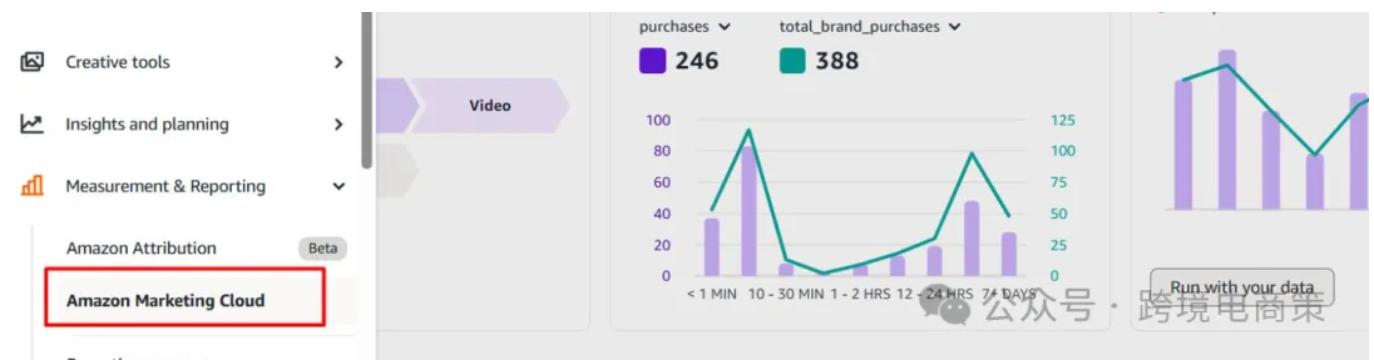Click the 10 - 30 MIN purple bar
The image size is (1374, 364).
point(749,211)
